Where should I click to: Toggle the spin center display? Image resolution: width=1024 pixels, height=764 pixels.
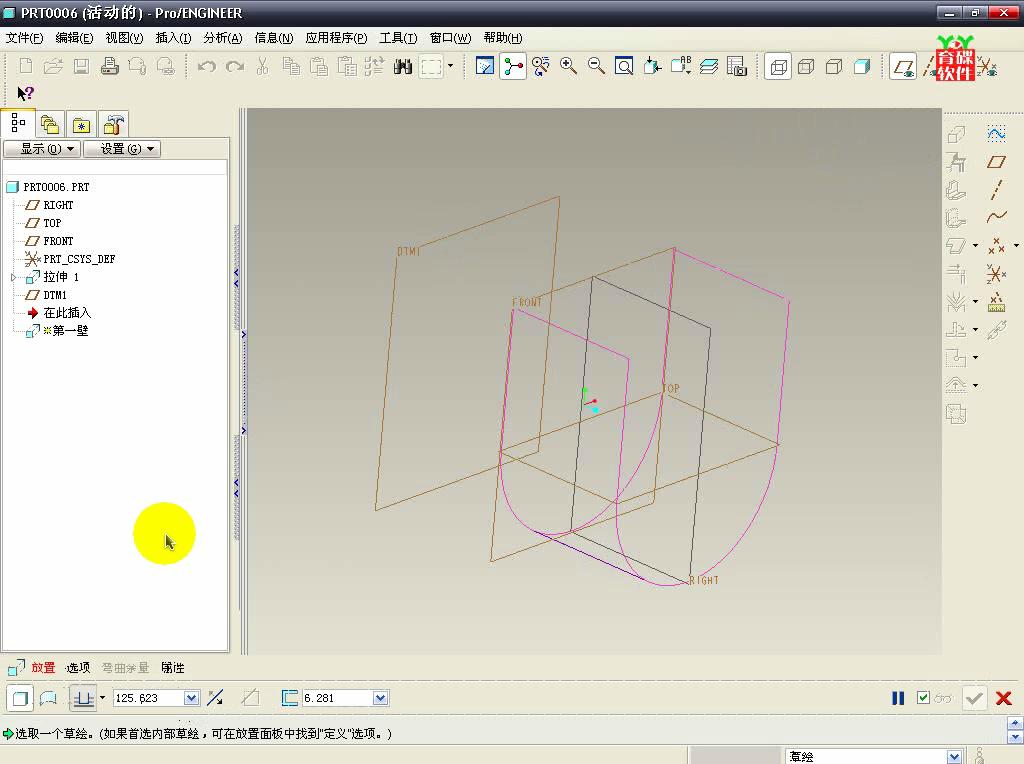click(513, 66)
